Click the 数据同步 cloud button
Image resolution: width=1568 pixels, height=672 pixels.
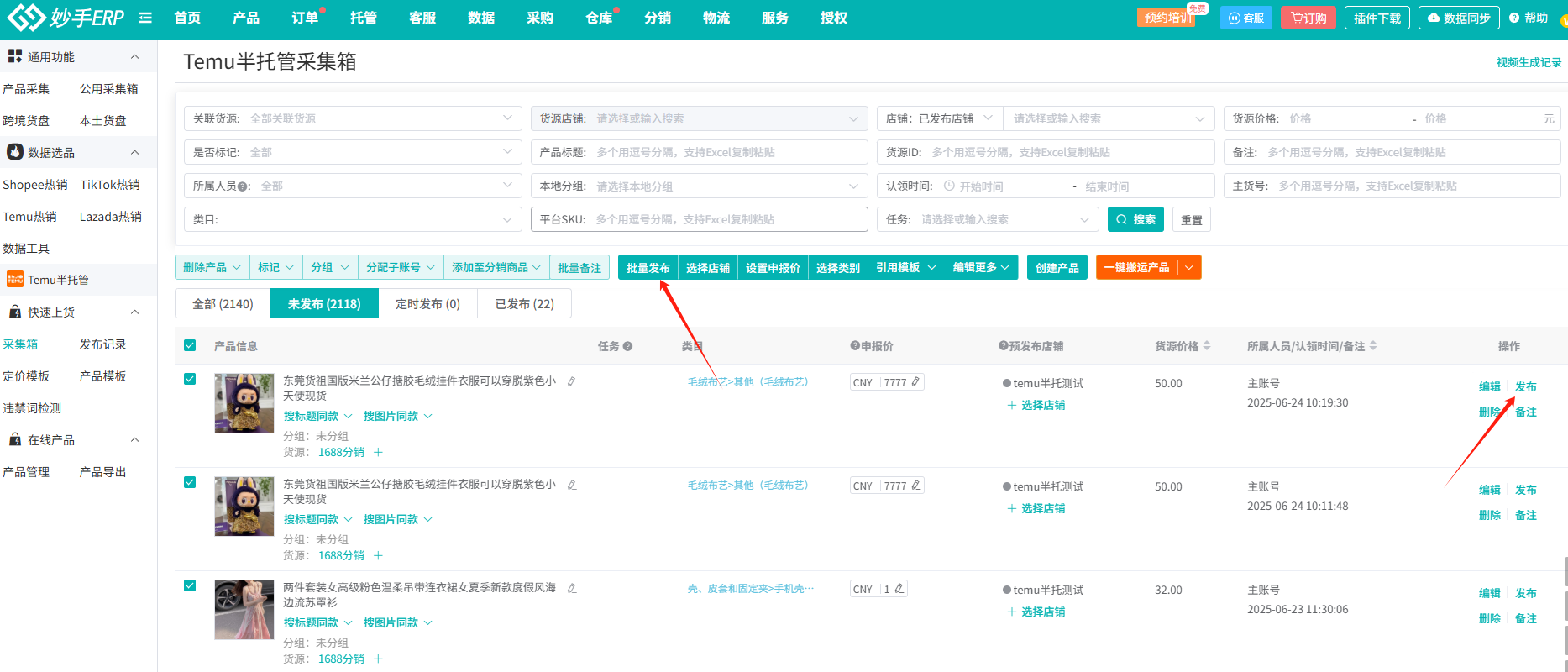(1459, 18)
